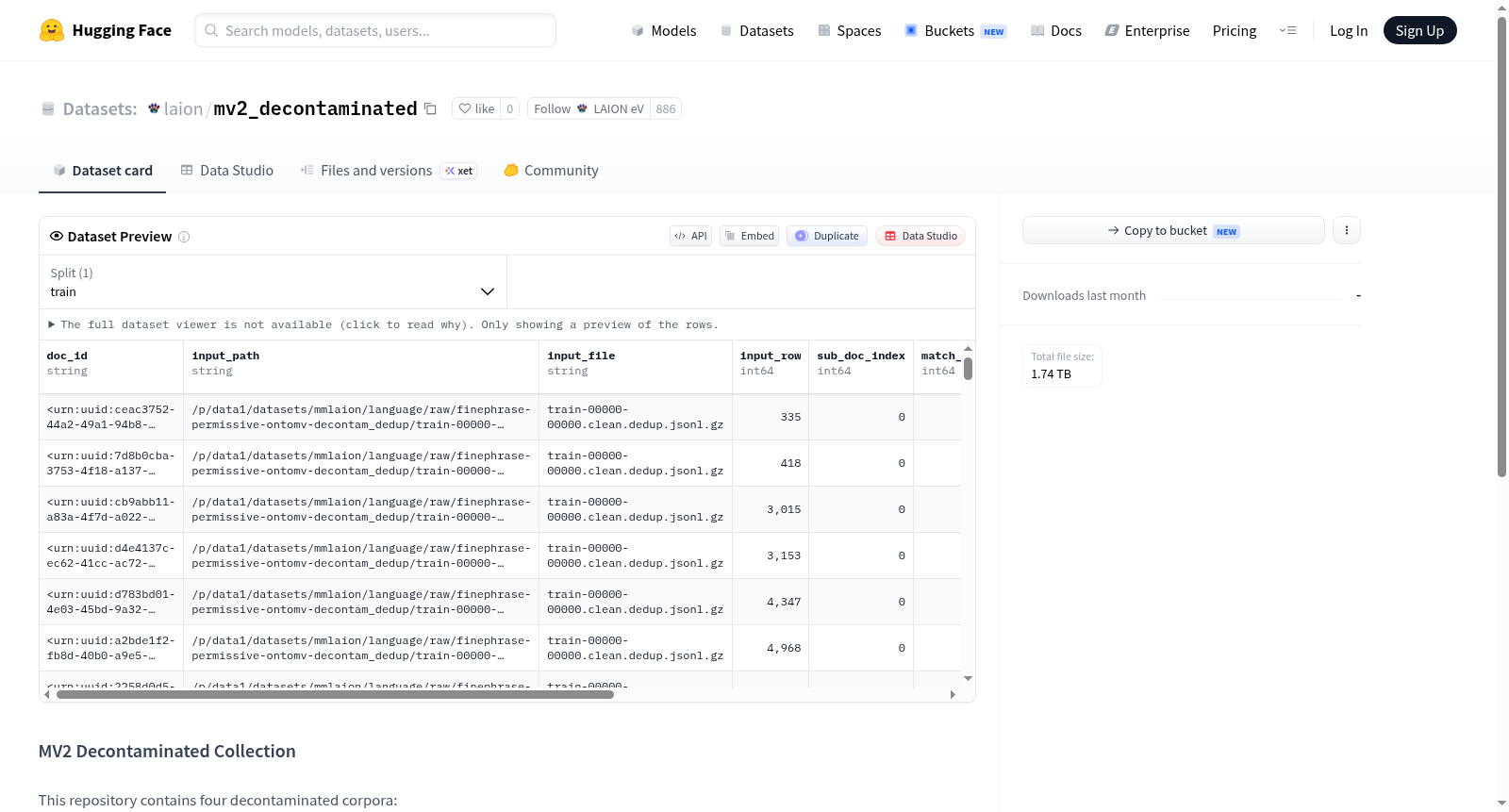Open Docs in the navbar

(1056, 30)
